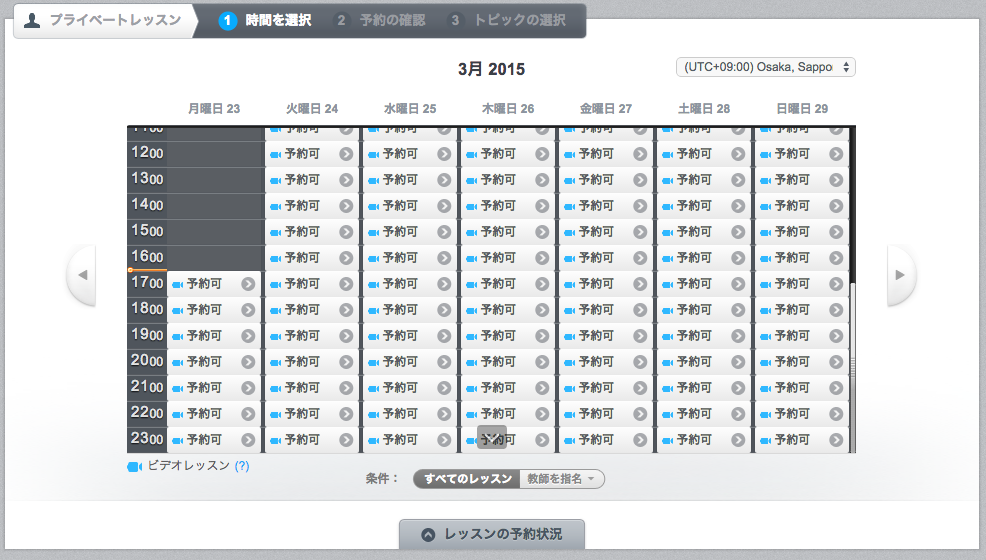This screenshot has height=560, width=986.
Task: Click video camera icon in Friday 19:00 slot
Action: [x=570, y=337]
